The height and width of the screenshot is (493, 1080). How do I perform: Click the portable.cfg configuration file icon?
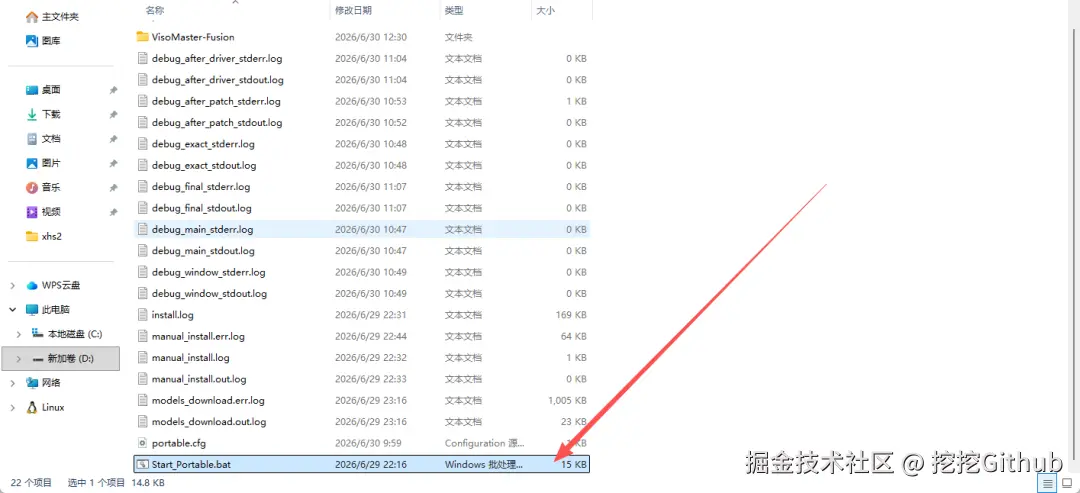tap(143, 443)
